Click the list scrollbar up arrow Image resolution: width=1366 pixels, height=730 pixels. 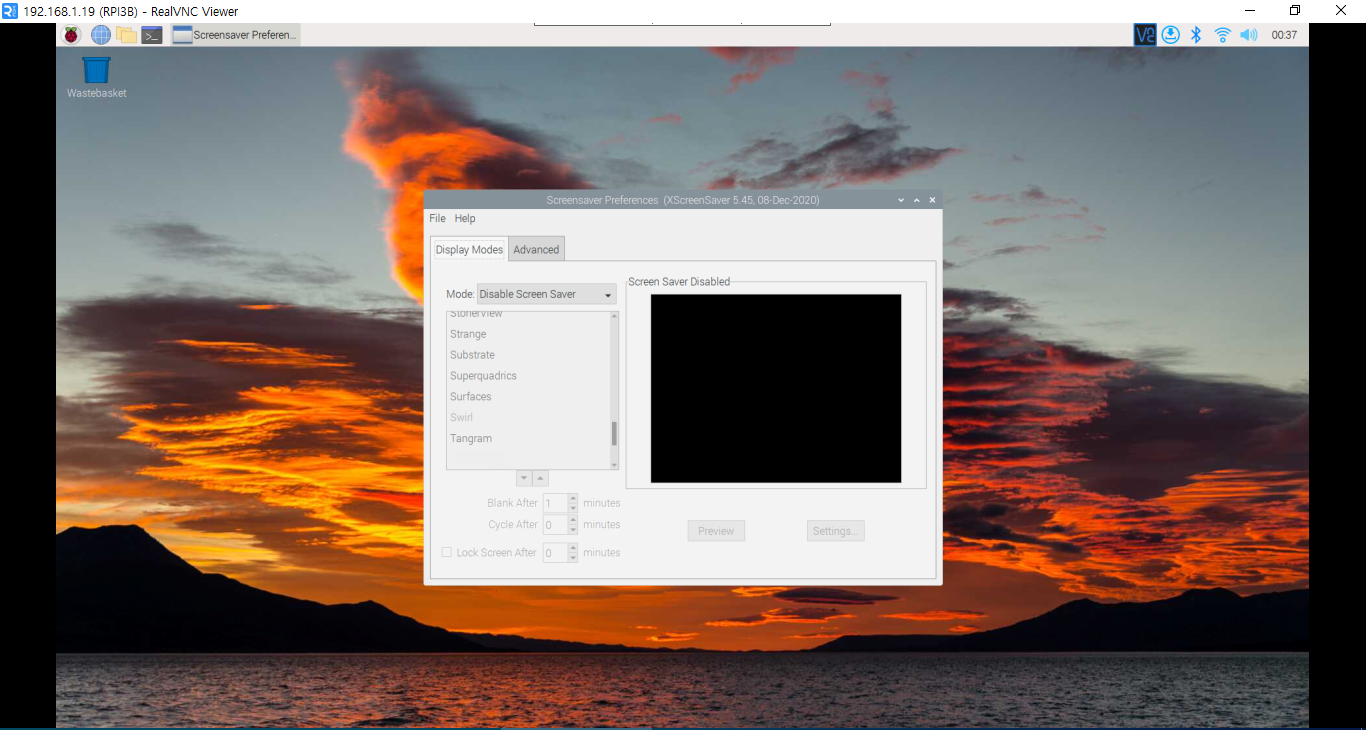(614, 316)
